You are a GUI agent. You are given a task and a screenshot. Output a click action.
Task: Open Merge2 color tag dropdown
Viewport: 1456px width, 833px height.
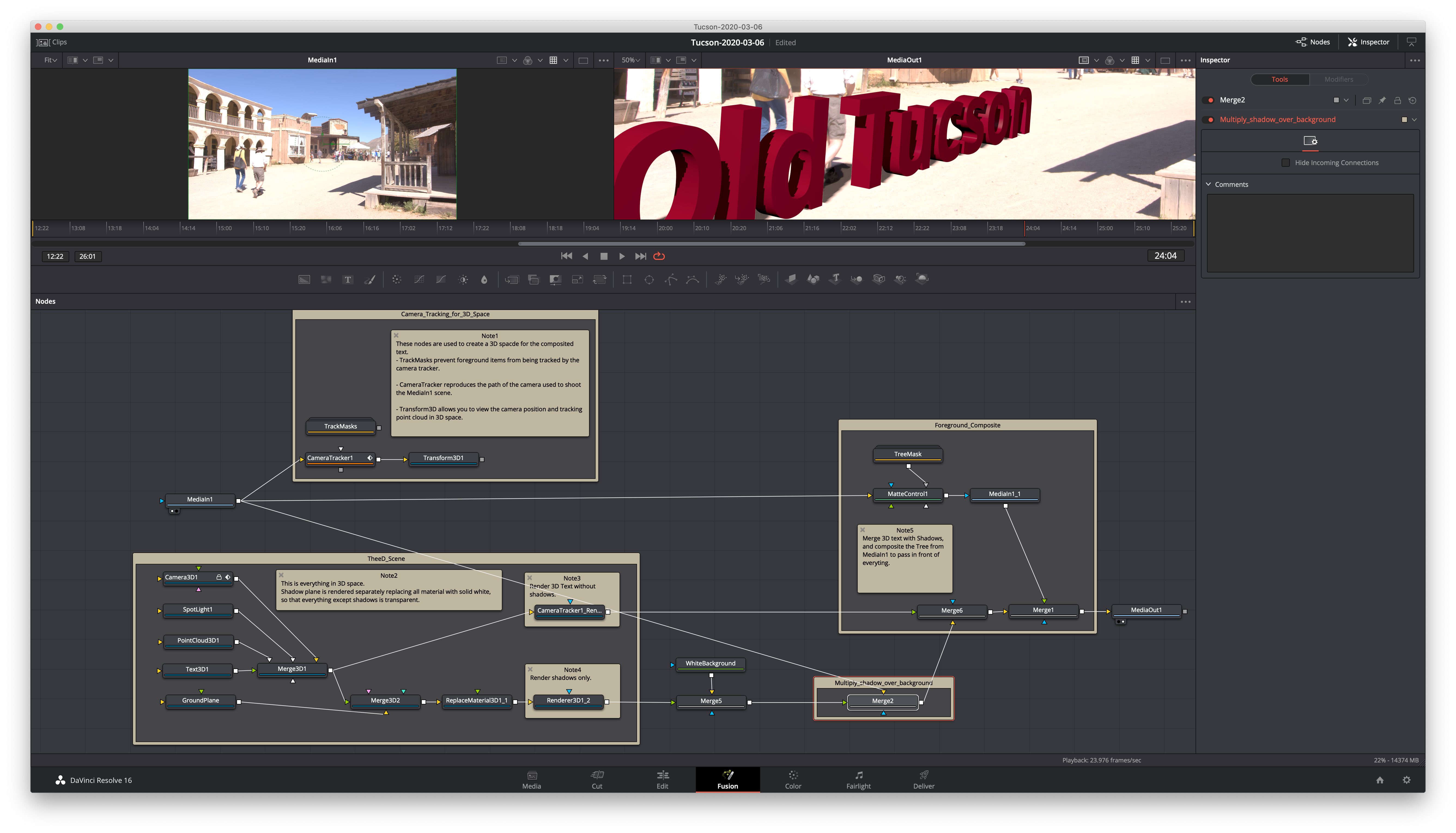point(1346,100)
